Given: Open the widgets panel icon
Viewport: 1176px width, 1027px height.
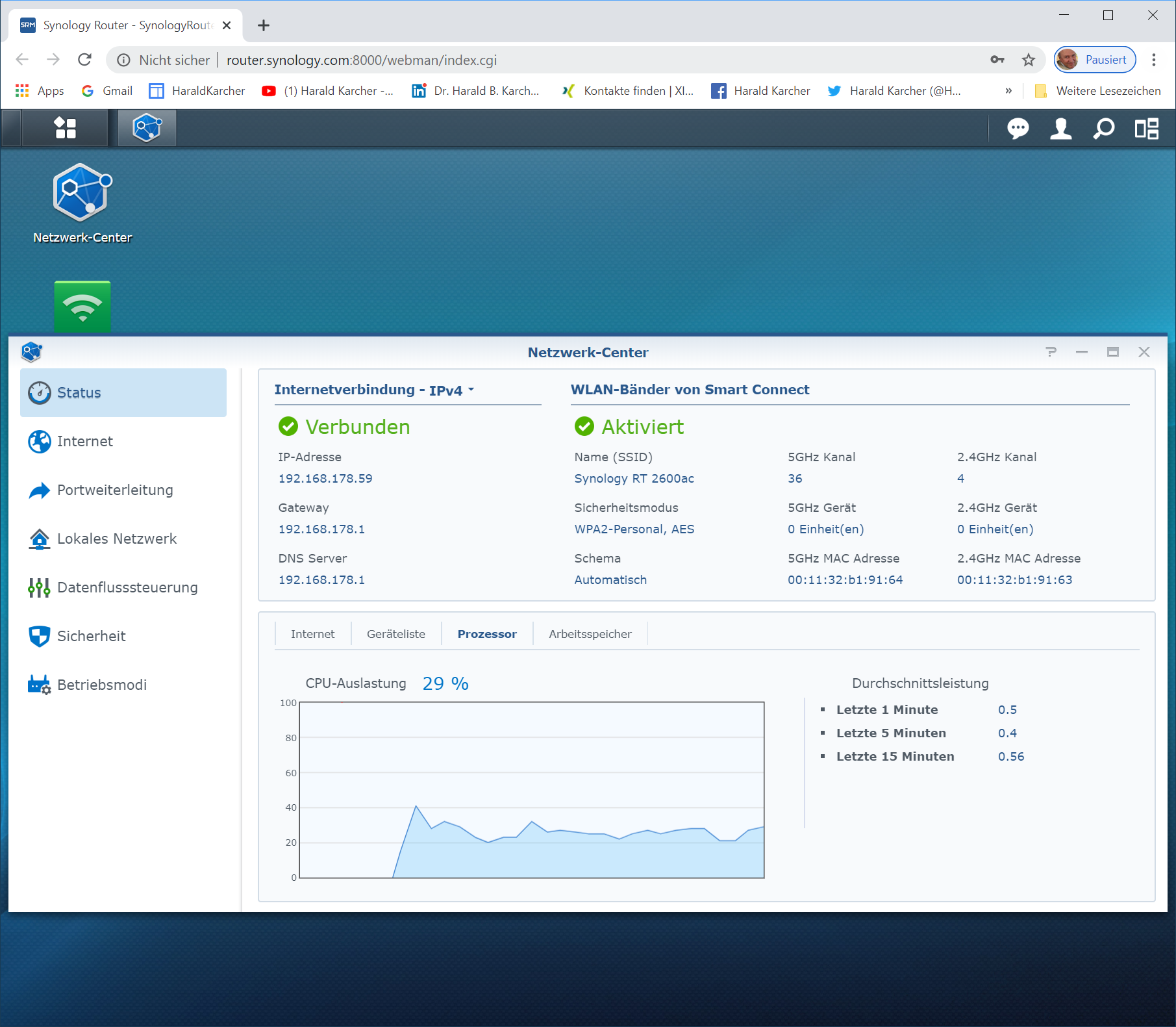Looking at the screenshot, I should coord(1146,129).
